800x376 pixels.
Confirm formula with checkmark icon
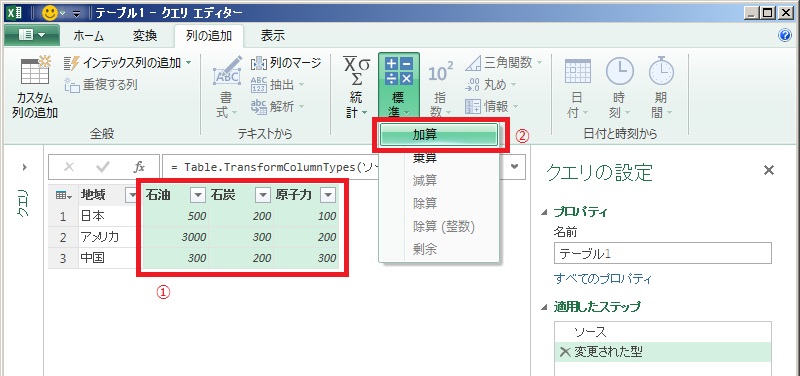click(103, 167)
